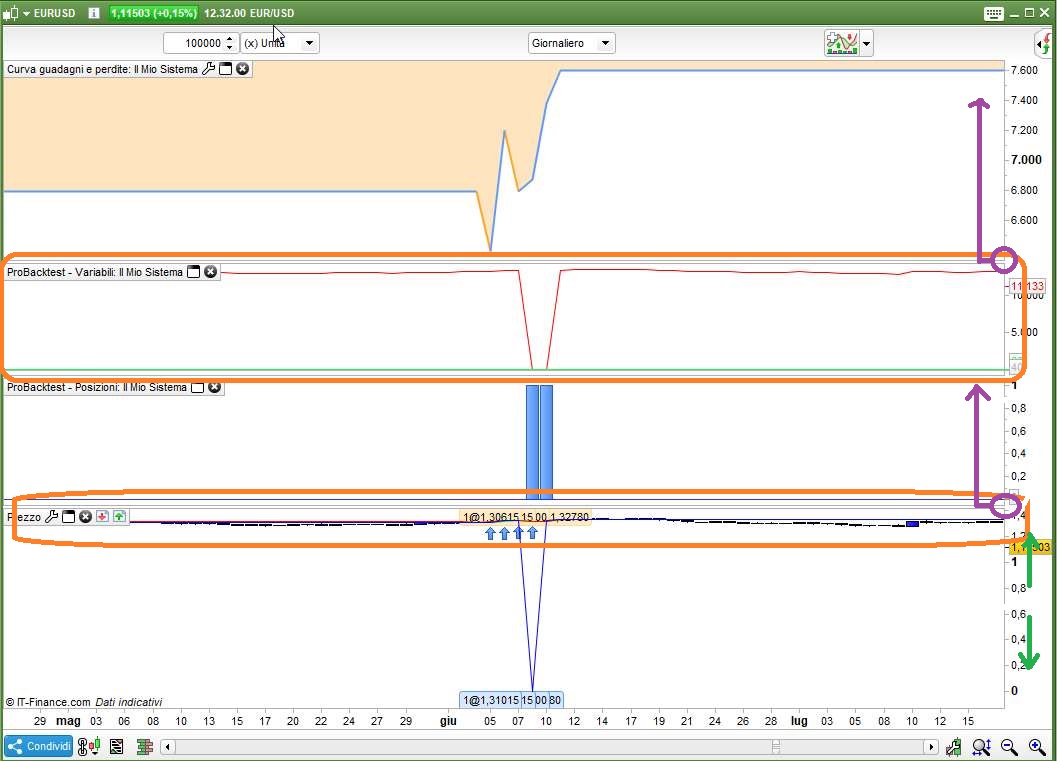Zoom in with the magnifier plus icon

point(1036,746)
